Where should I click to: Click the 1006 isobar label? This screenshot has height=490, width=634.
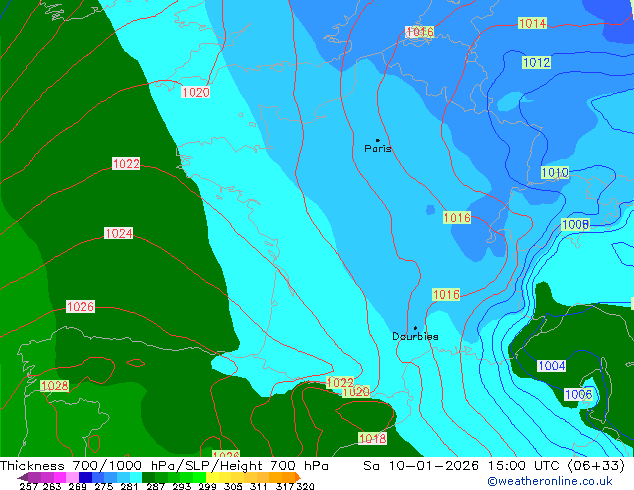(578, 395)
